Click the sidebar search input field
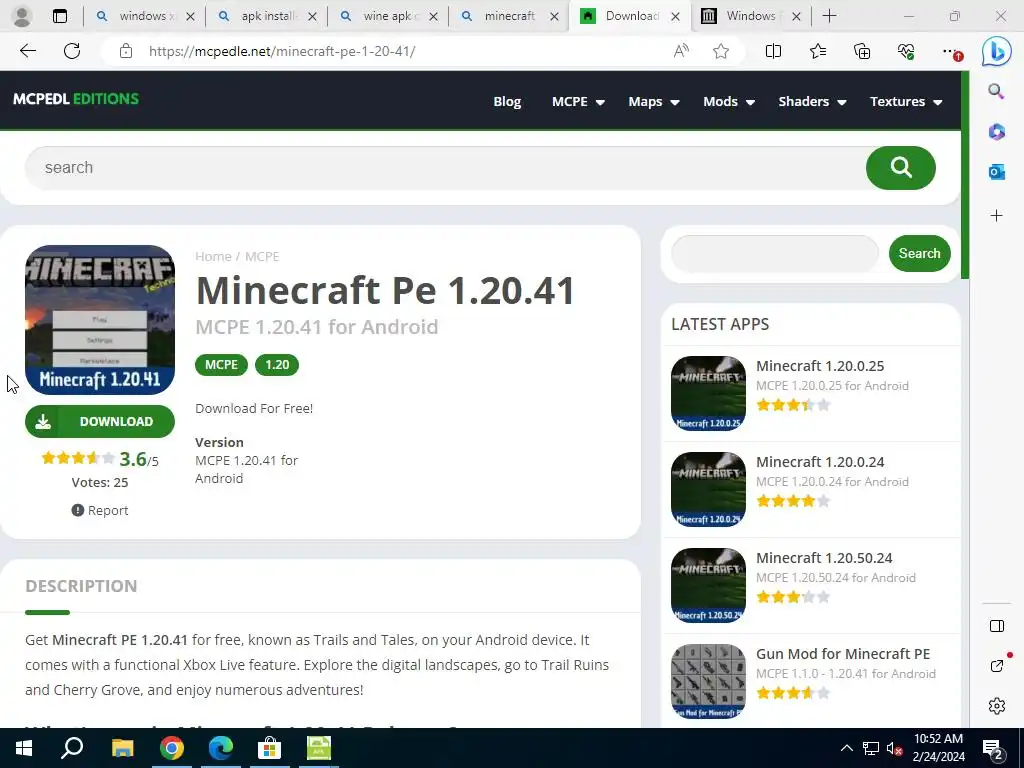This screenshot has width=1024, height=768. (775, 253)
